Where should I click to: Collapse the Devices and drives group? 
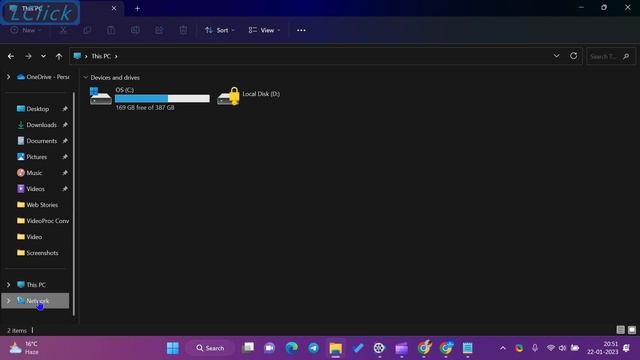coord(86,77)
